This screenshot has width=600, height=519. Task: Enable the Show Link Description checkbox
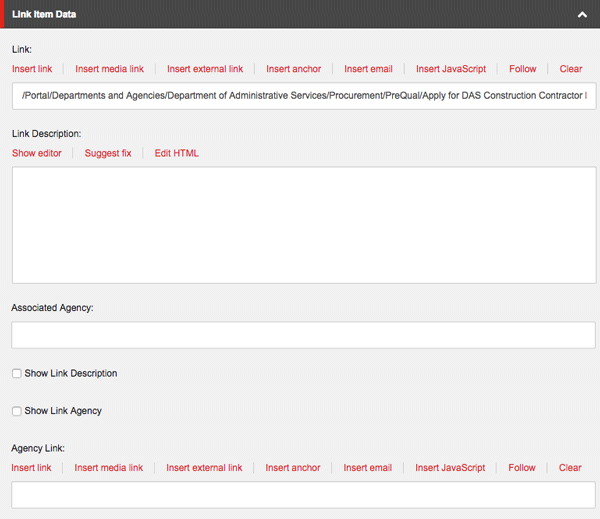pos(17,373)
